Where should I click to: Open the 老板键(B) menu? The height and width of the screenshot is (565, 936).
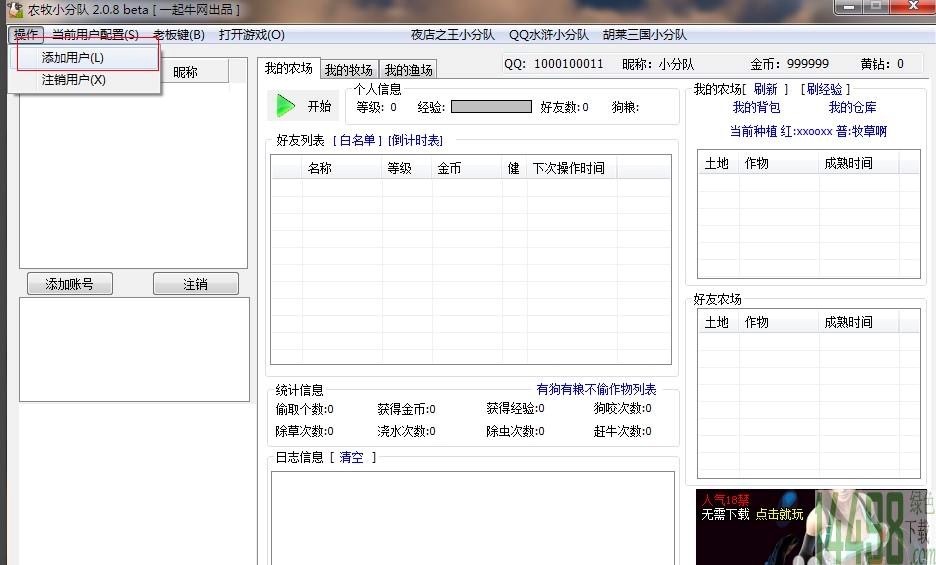pos(178,35)
